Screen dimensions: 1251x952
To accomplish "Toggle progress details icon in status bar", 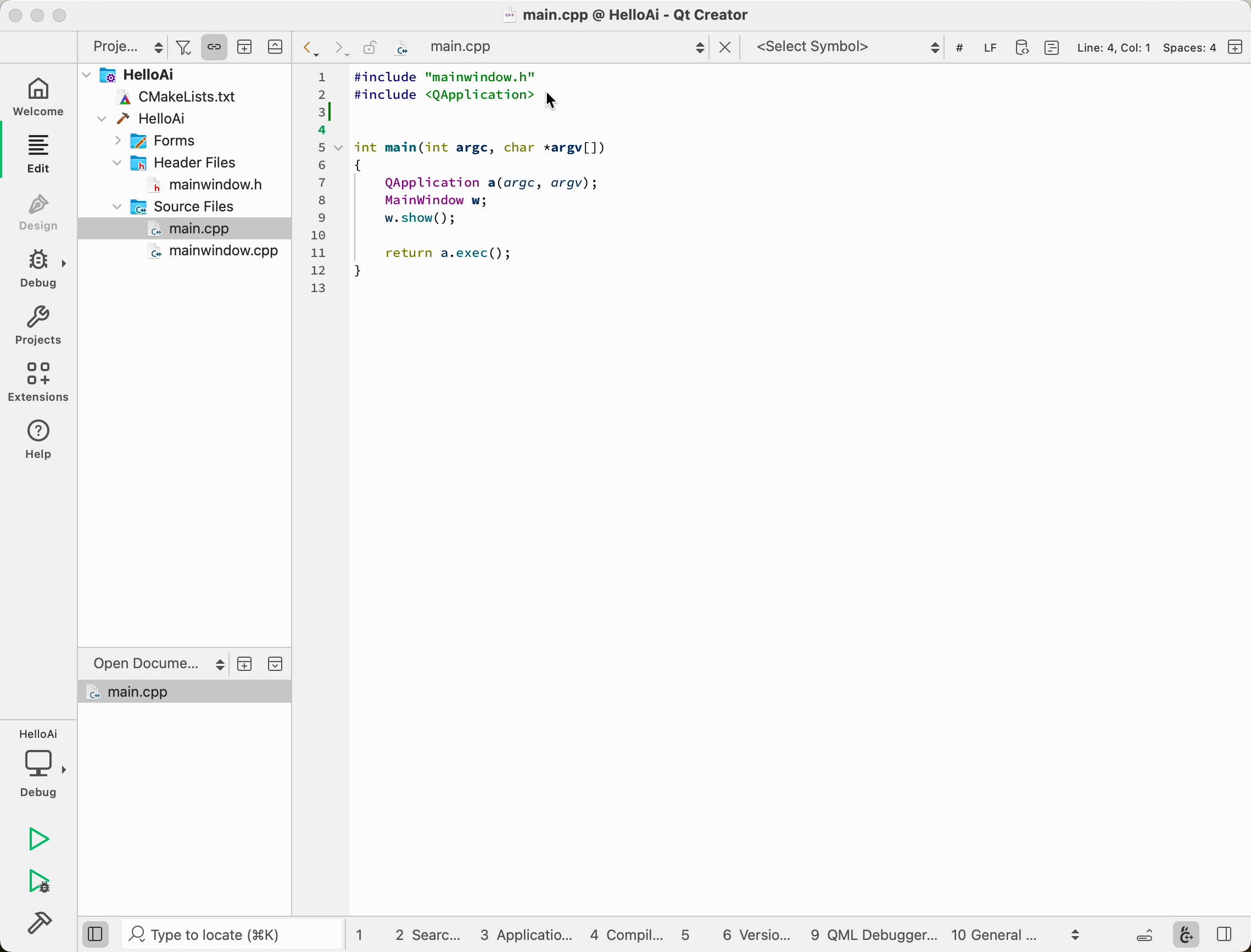I will tap(1145, 935).
